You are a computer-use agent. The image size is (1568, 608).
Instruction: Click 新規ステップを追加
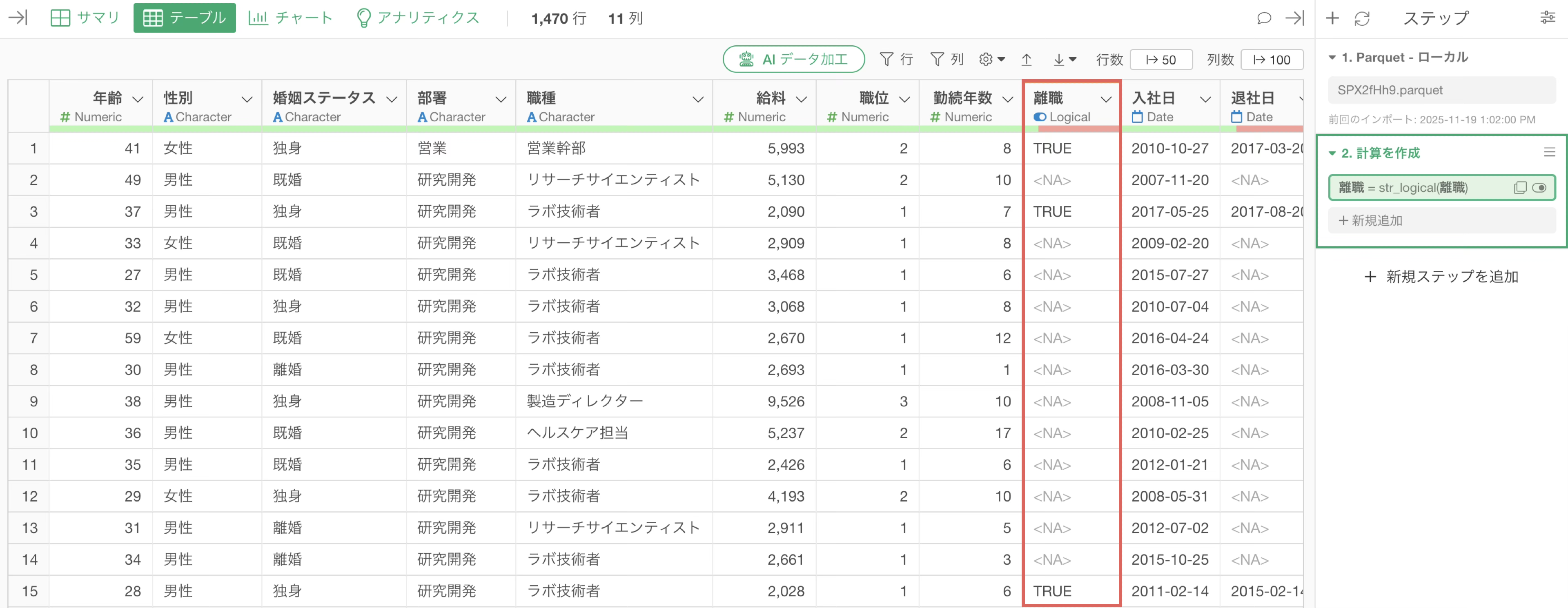(1441, 277)
